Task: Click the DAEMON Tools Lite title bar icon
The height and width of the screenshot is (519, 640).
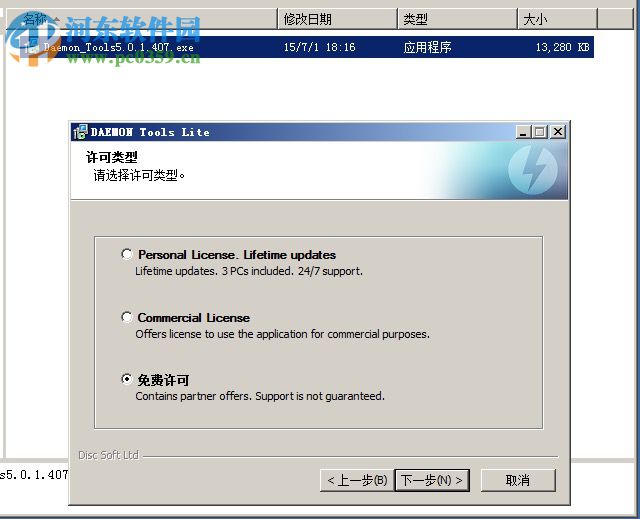Action: [x=80, y=132]
